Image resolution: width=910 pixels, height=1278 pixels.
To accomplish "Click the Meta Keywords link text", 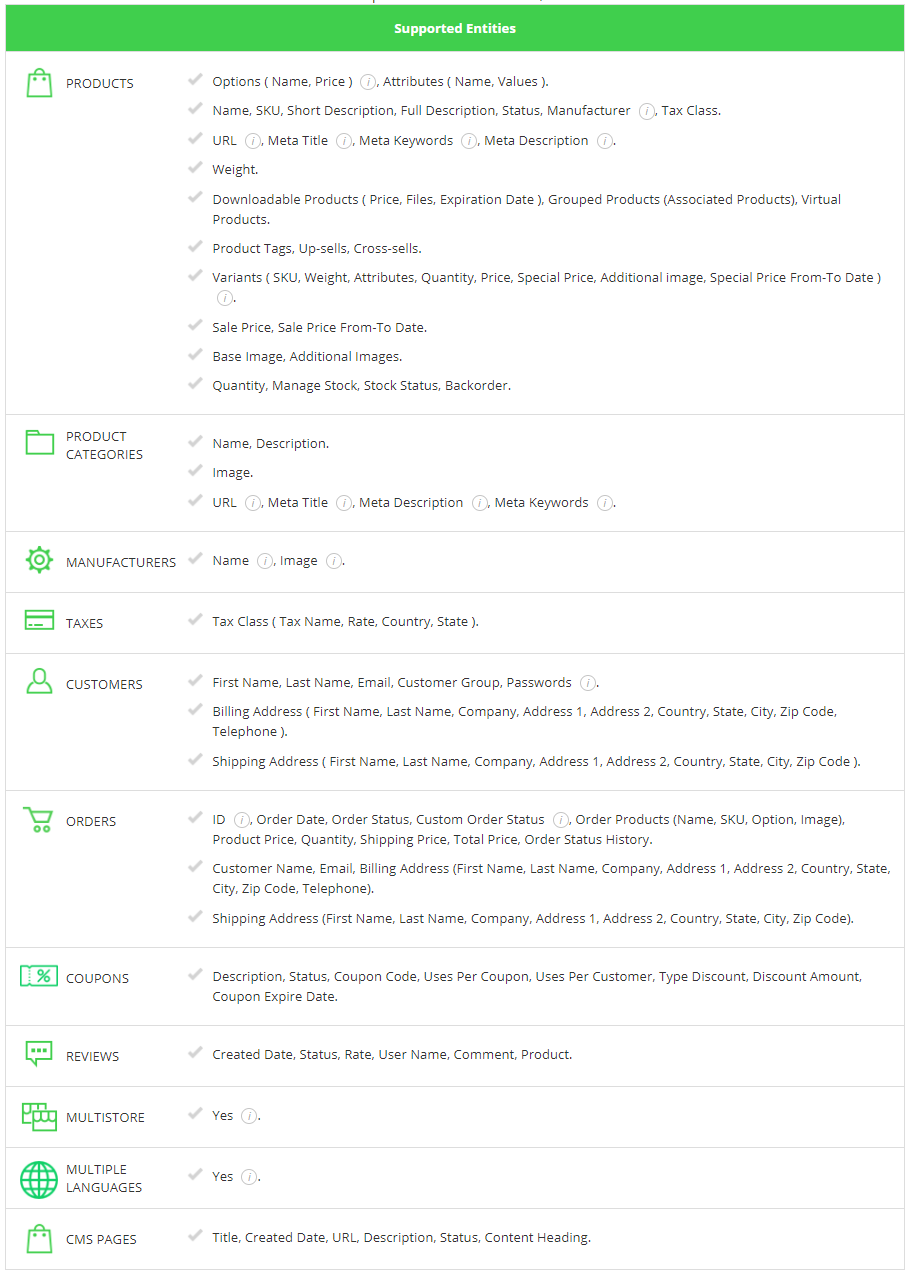I will click(x=406, y=140).
